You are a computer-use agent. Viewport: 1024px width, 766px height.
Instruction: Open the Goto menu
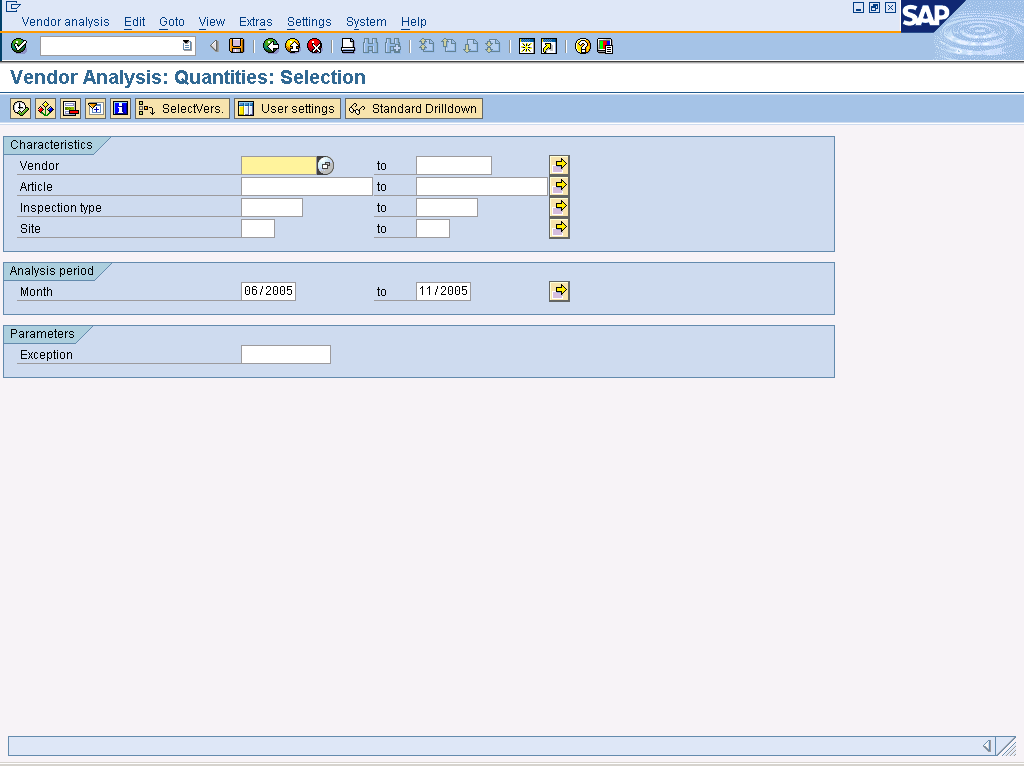click(x=172, y=22)
